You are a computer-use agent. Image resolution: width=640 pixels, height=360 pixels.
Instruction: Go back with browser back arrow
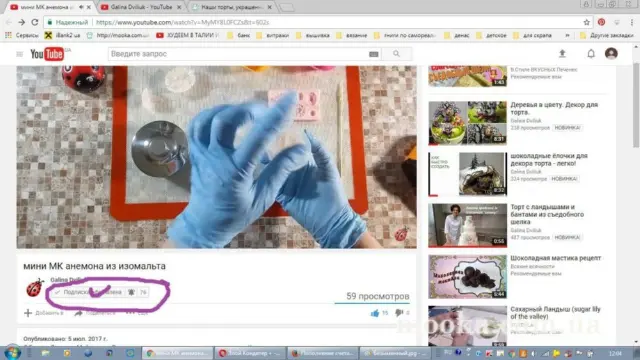pos(9,22)
